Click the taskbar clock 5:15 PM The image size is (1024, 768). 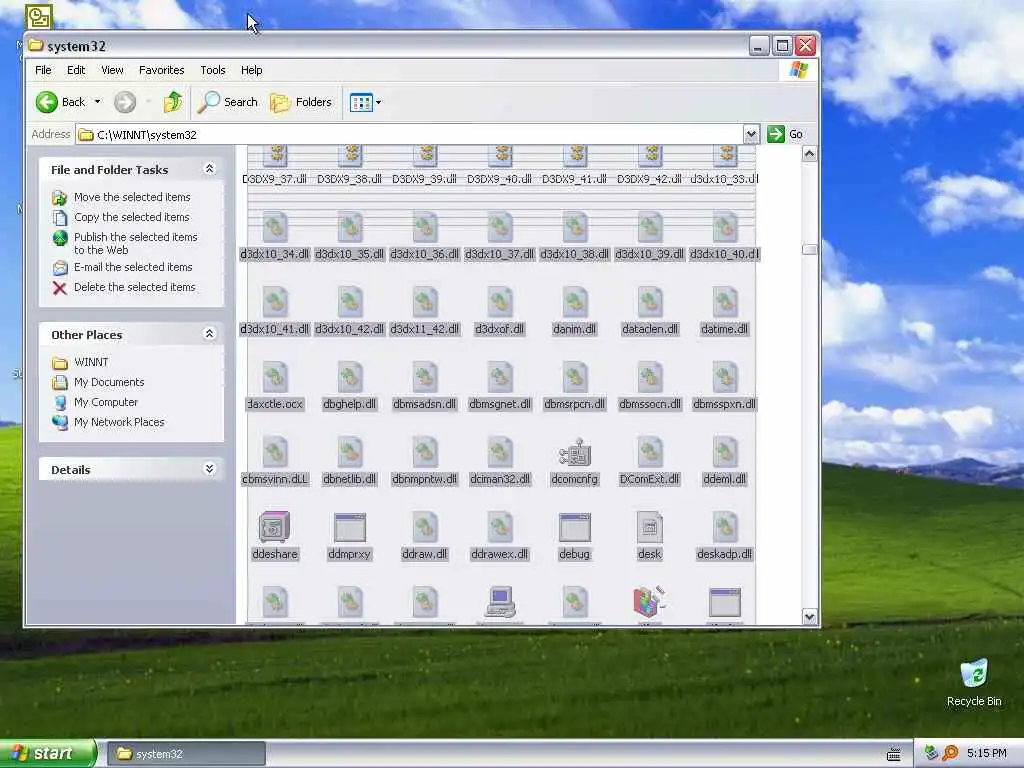point(986,754)
